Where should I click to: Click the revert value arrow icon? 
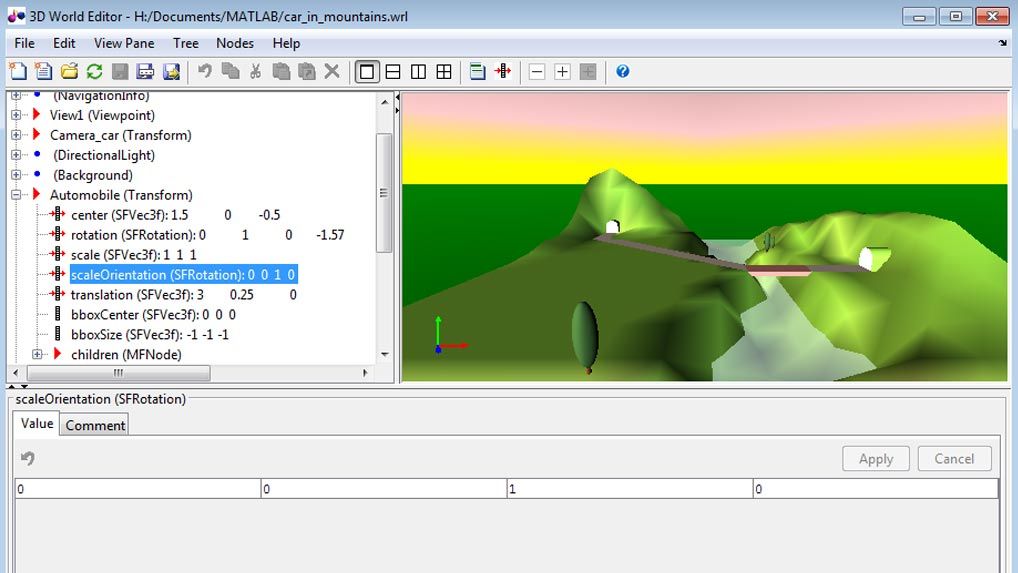tap(27, 458)
